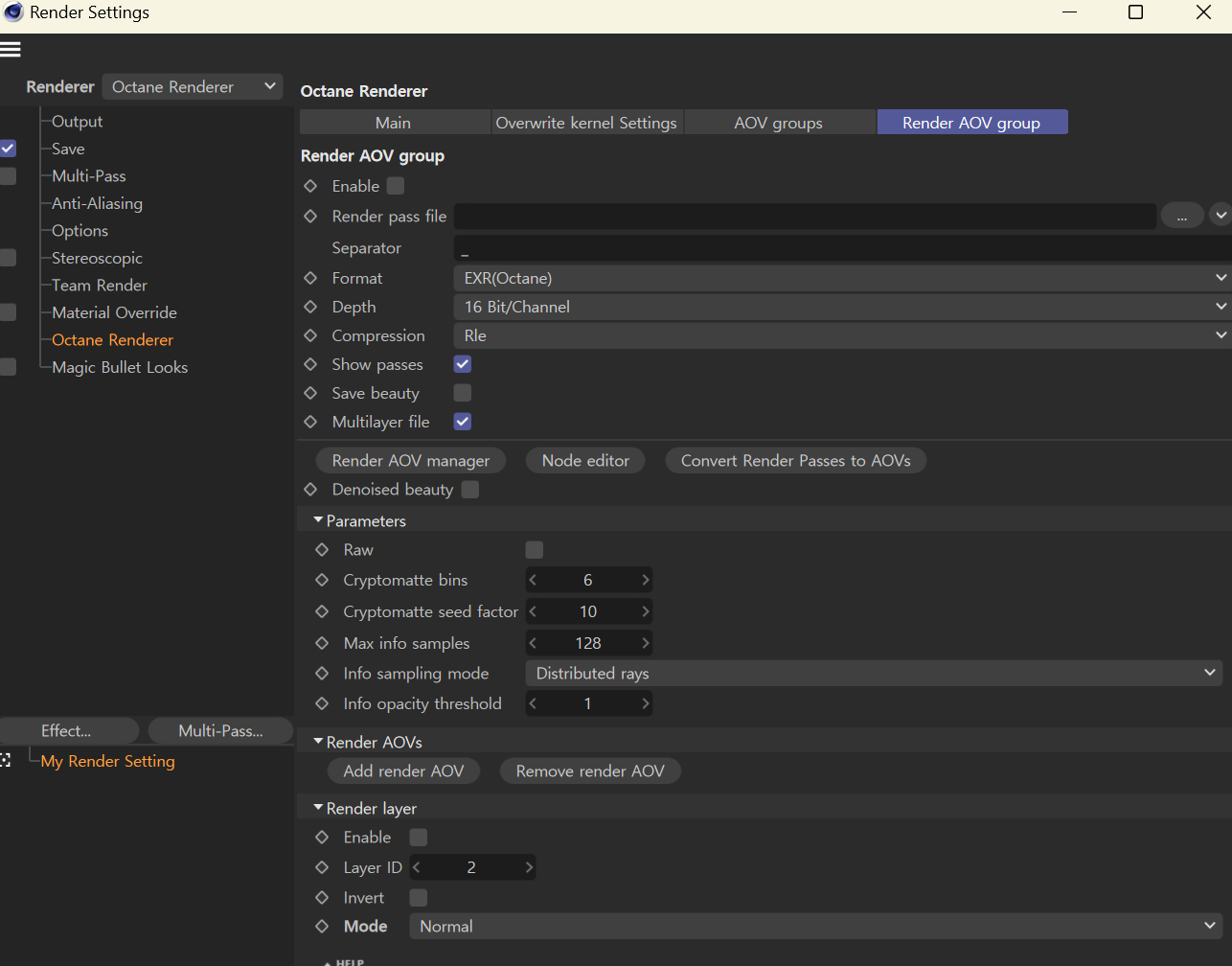Enable the Render layer checkbox
Screen dimensions: 1232x966
(x=419, y=838)
